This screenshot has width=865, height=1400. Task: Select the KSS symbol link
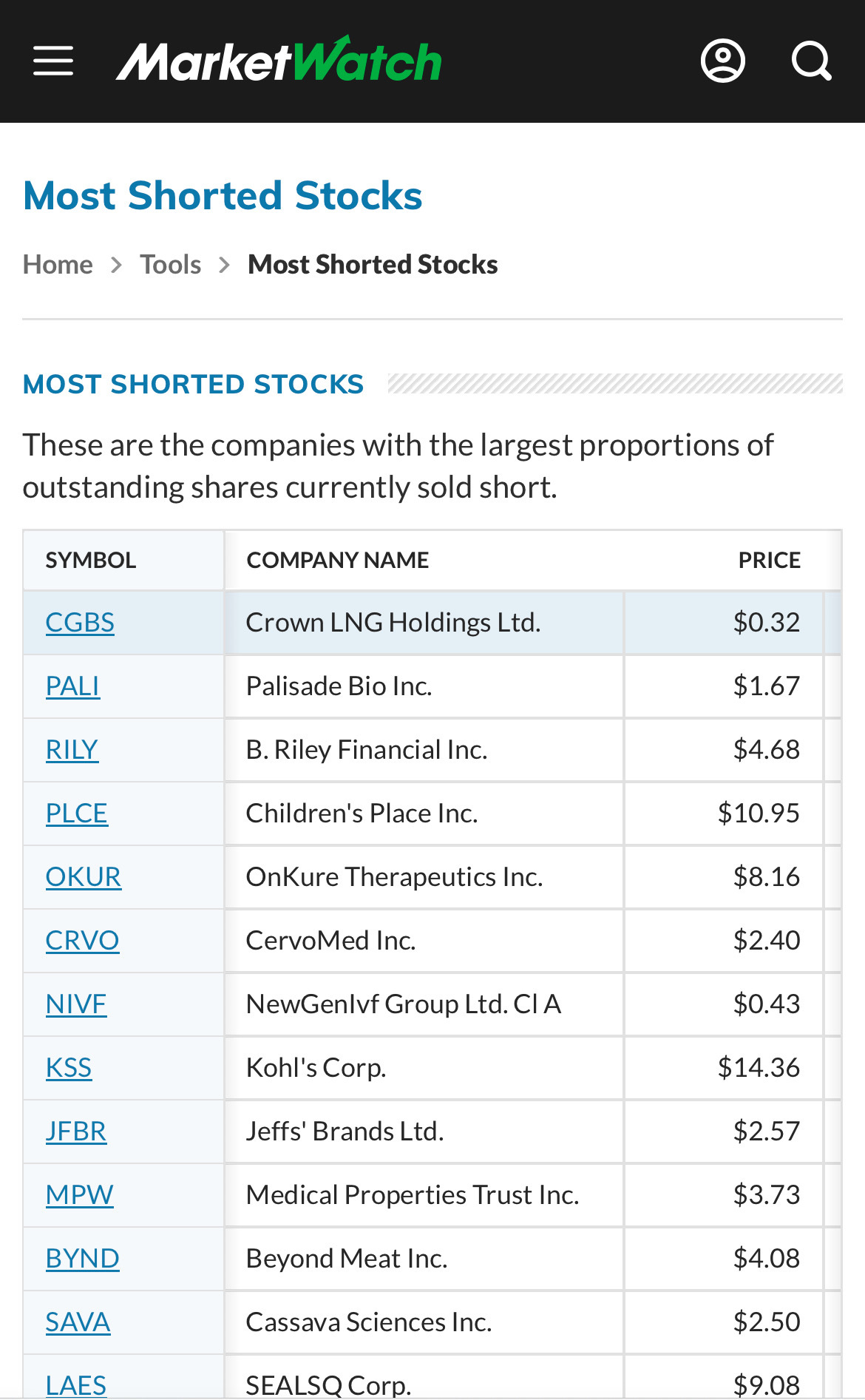coord(69,1068)
